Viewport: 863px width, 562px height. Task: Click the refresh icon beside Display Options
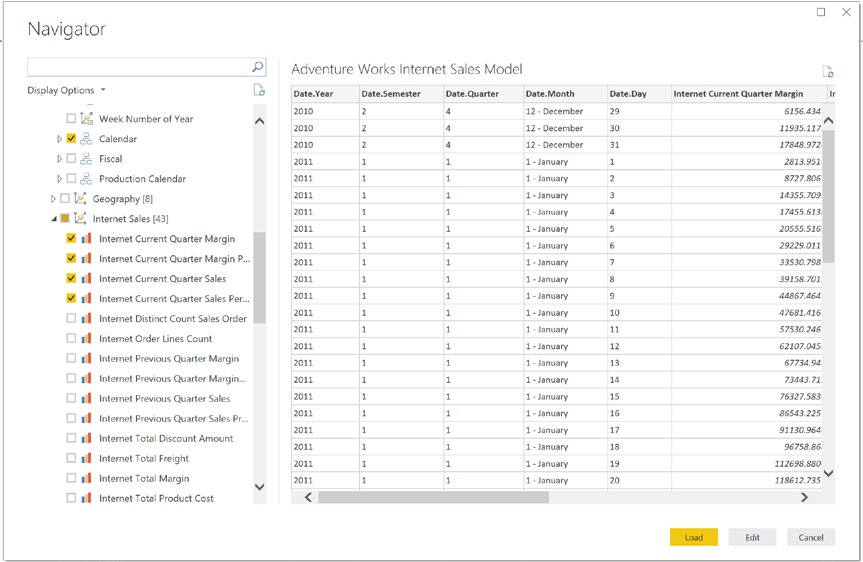pyautogui.click(x=259, y=90)
